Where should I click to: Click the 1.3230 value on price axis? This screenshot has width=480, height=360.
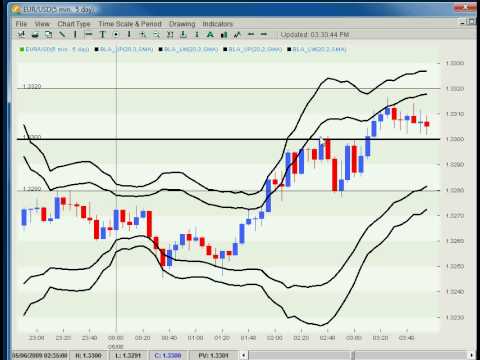[x=455, y=317]
